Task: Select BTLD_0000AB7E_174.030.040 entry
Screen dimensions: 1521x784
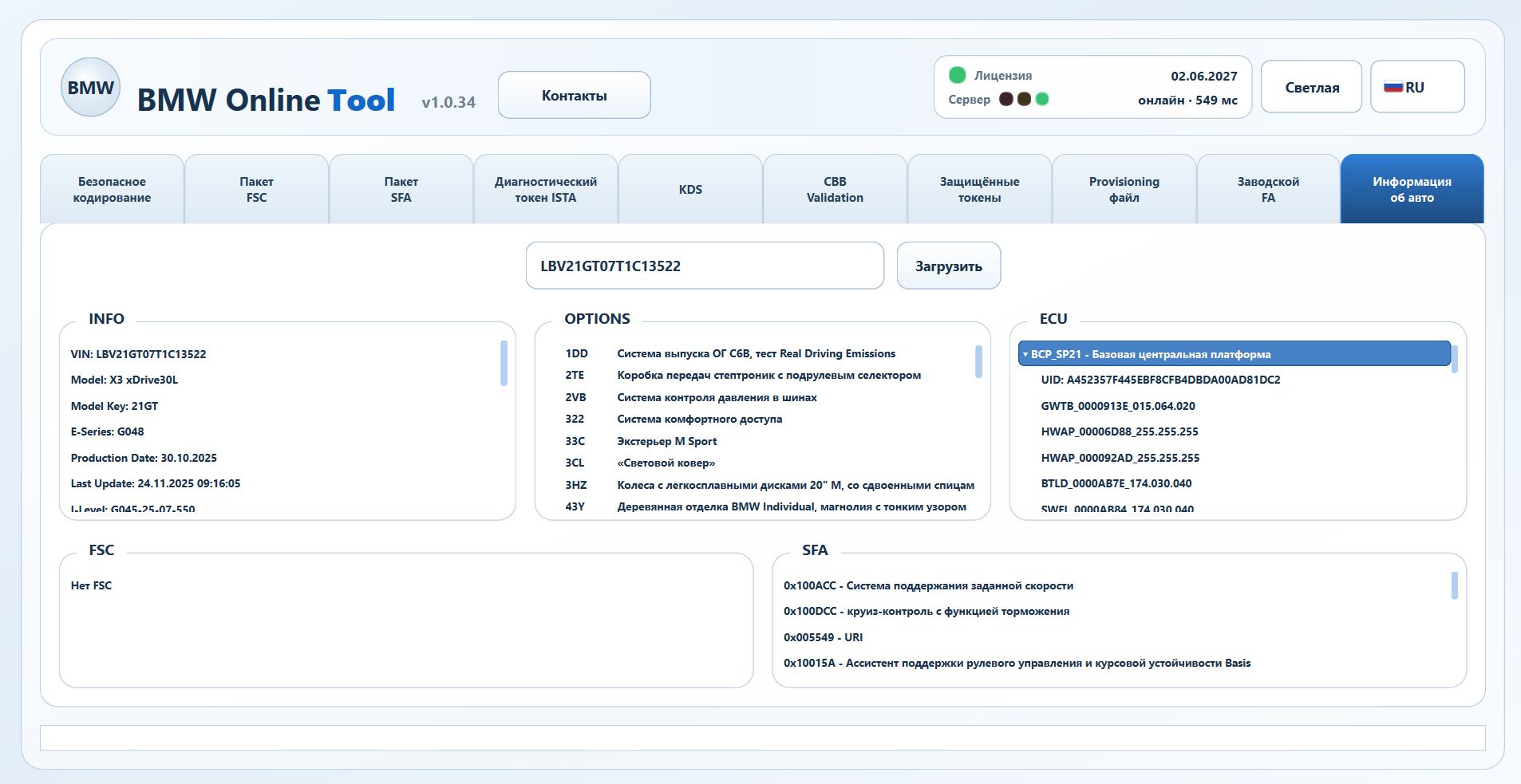Action: (x=1116, y=483)
